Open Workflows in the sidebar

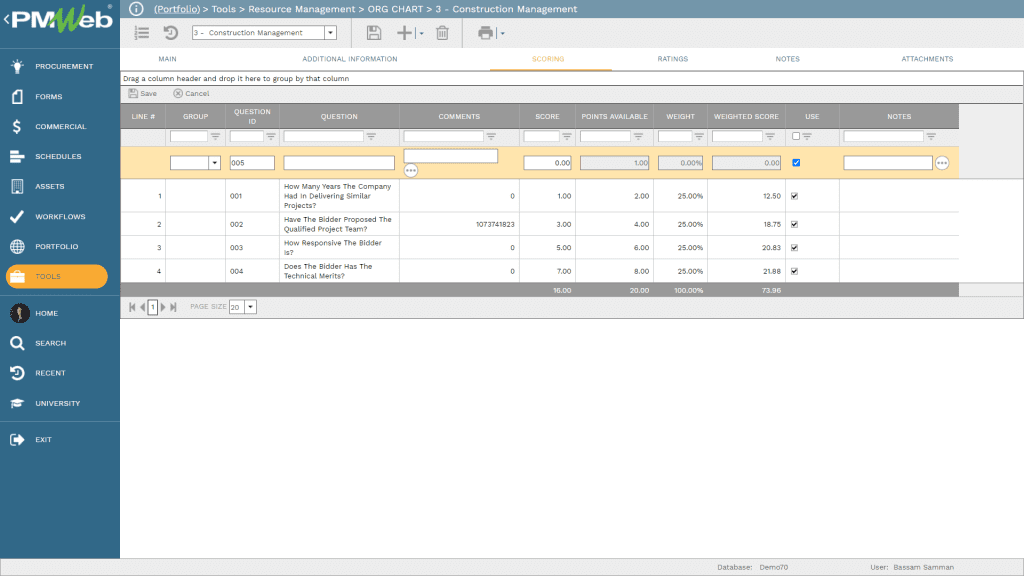pos(59,217)
